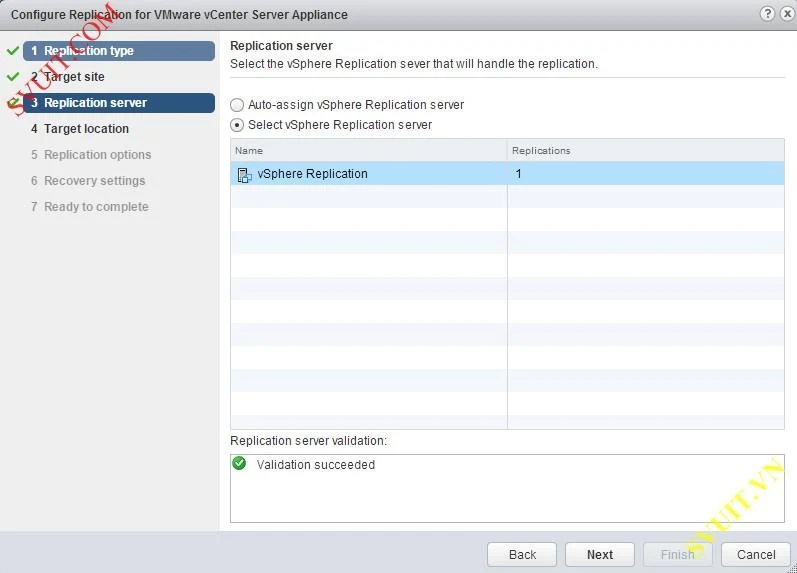
Task: Select the vSphere Replication row name
Action: (312, 174)
